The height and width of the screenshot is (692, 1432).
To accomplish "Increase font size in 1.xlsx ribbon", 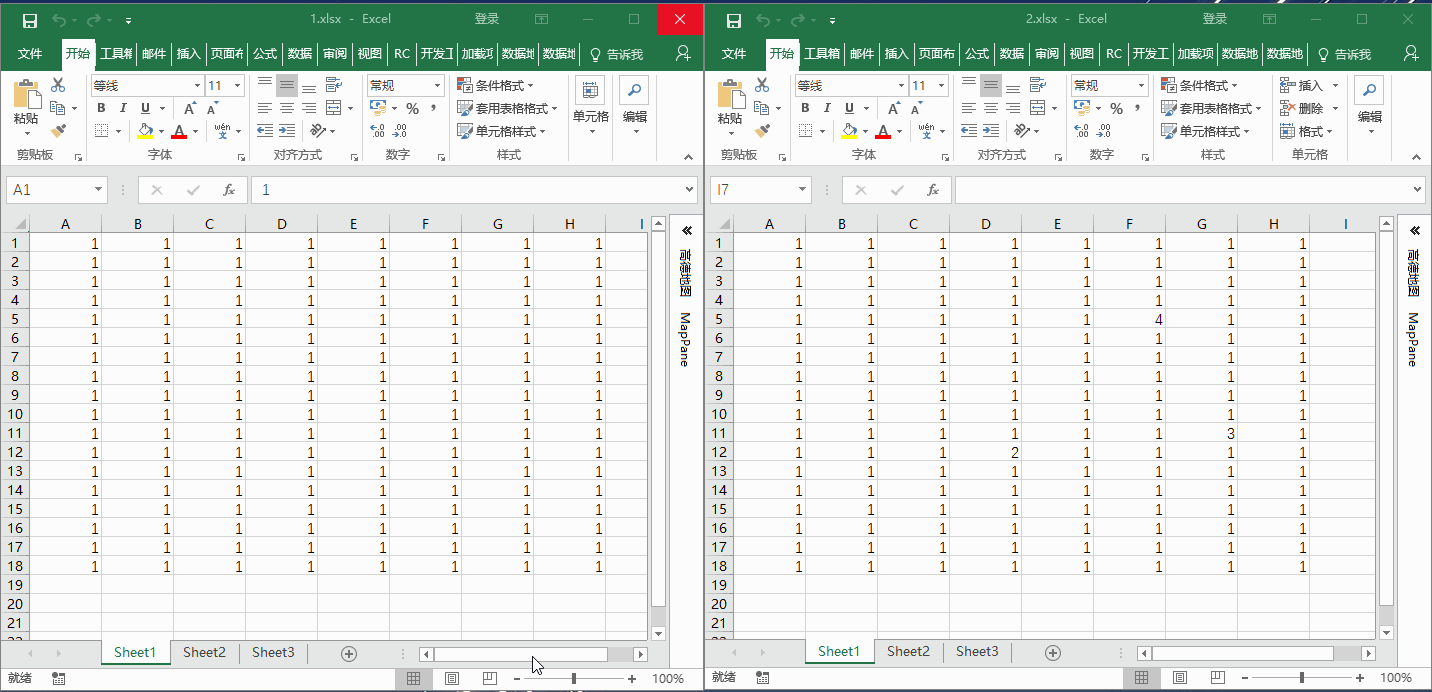I will pyautogui.click(x=192, y=108).
